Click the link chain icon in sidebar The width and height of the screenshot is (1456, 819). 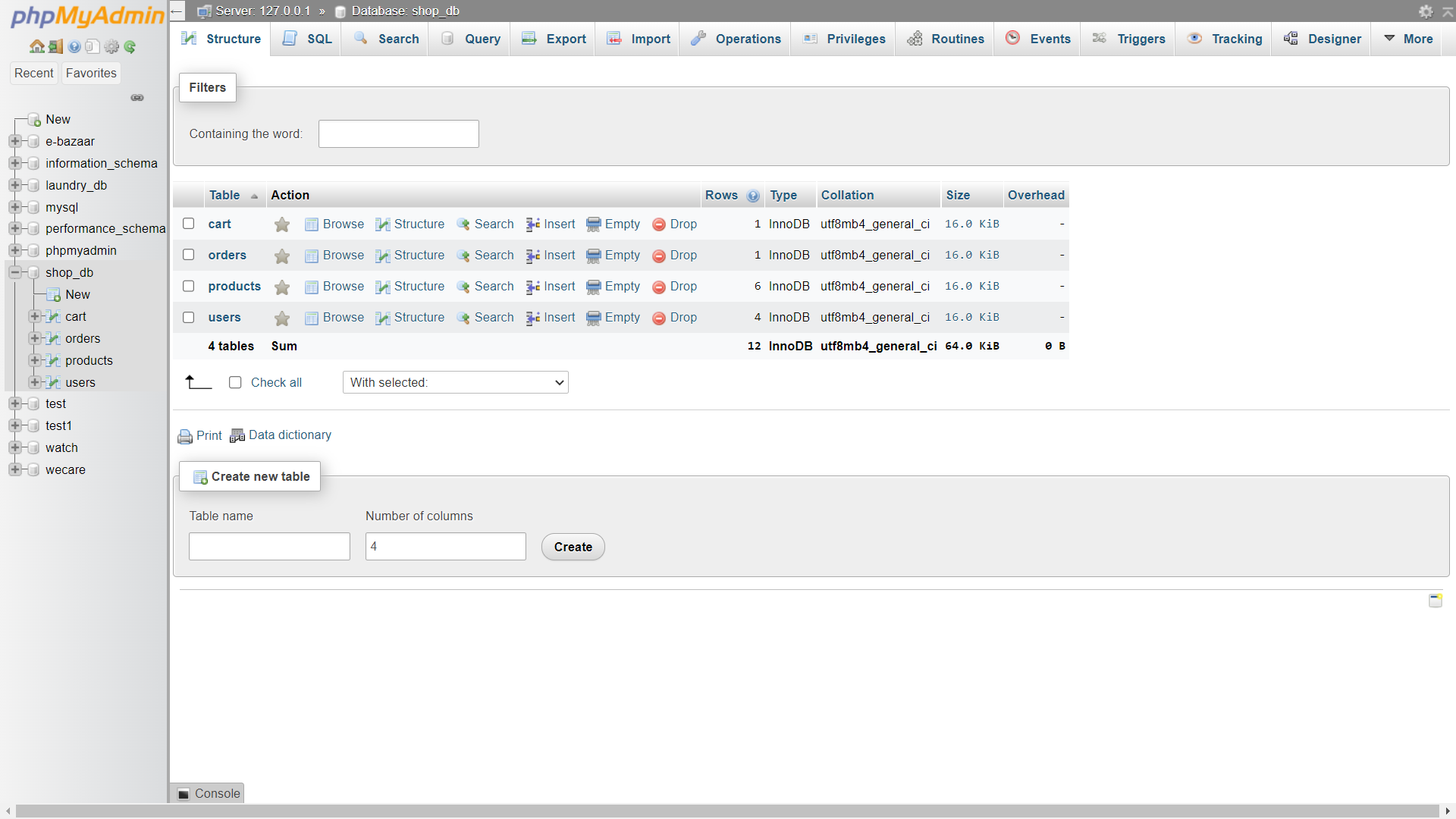[x=137, y=98]
